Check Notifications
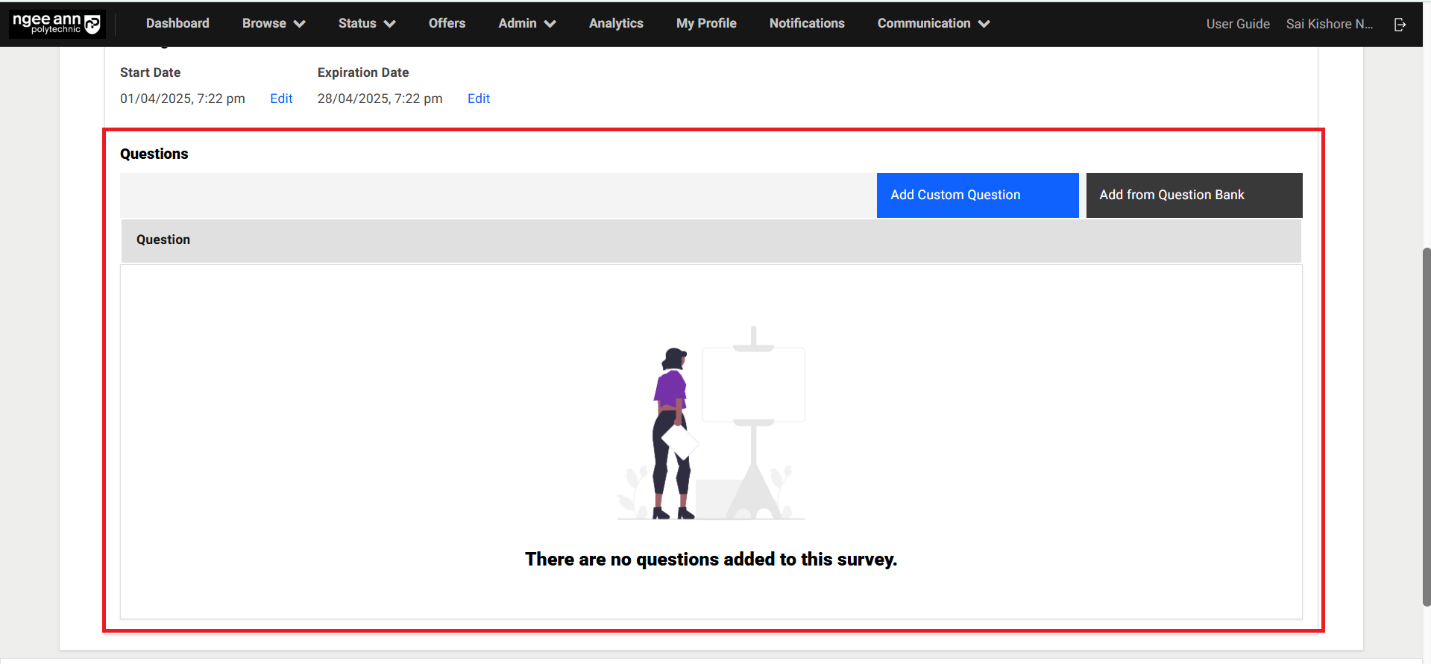This screenshot has width=1431, height=664. [x=806, y=23]
